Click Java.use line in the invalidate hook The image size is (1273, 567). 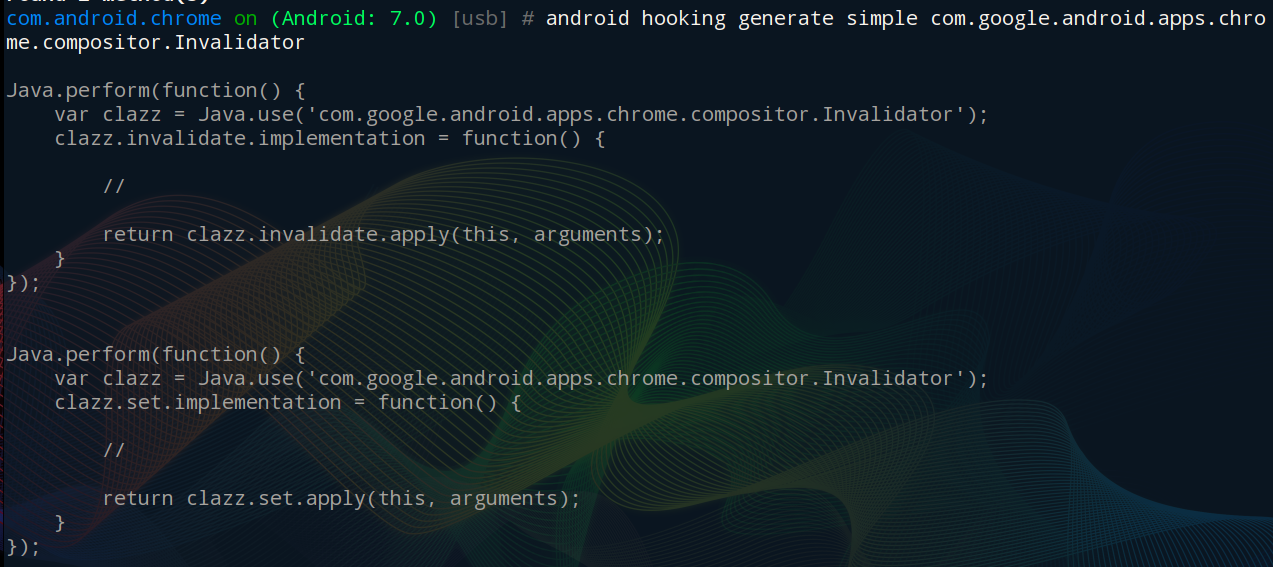tap(522, 115)
